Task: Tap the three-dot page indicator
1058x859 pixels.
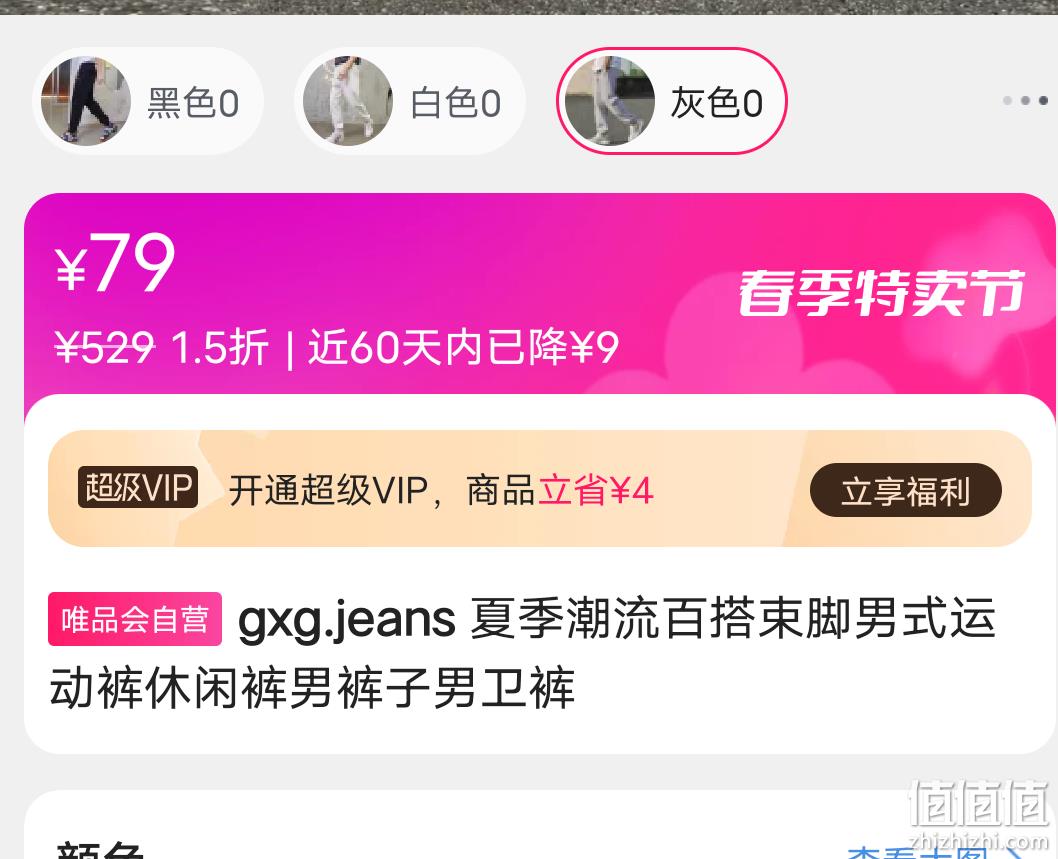Action: coord(1026,101)
